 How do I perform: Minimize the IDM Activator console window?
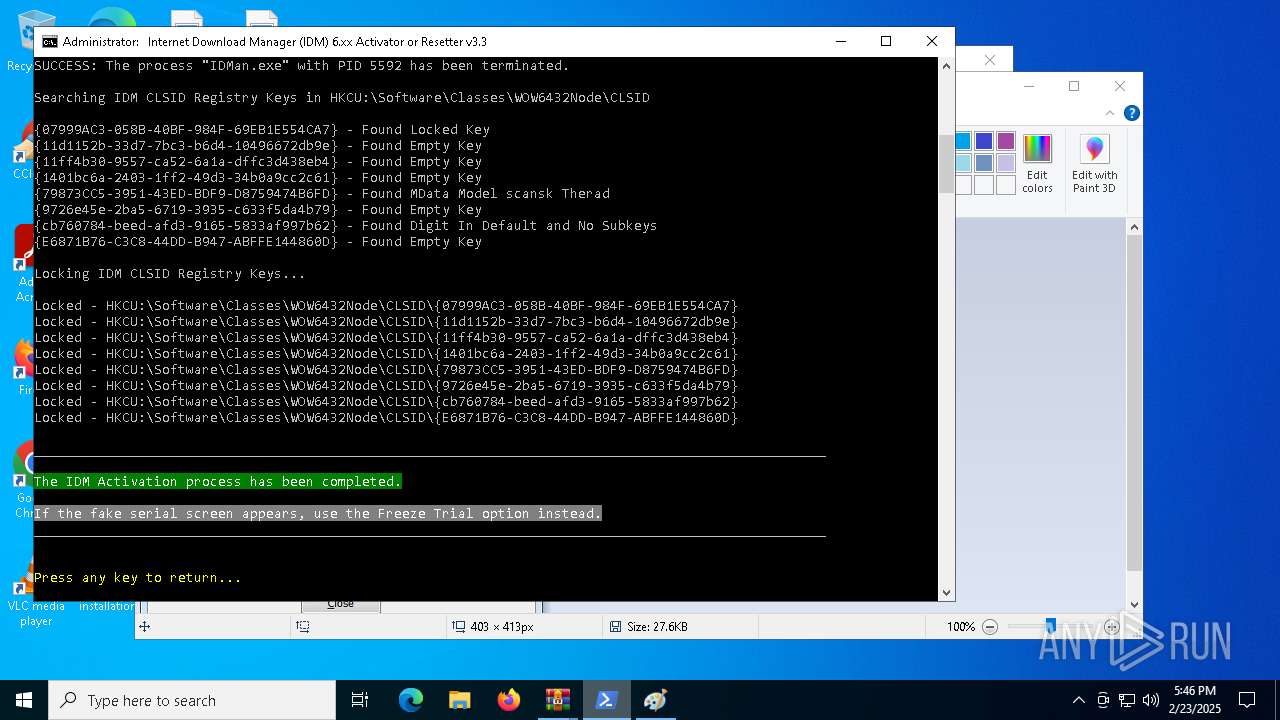coord(840,42)
